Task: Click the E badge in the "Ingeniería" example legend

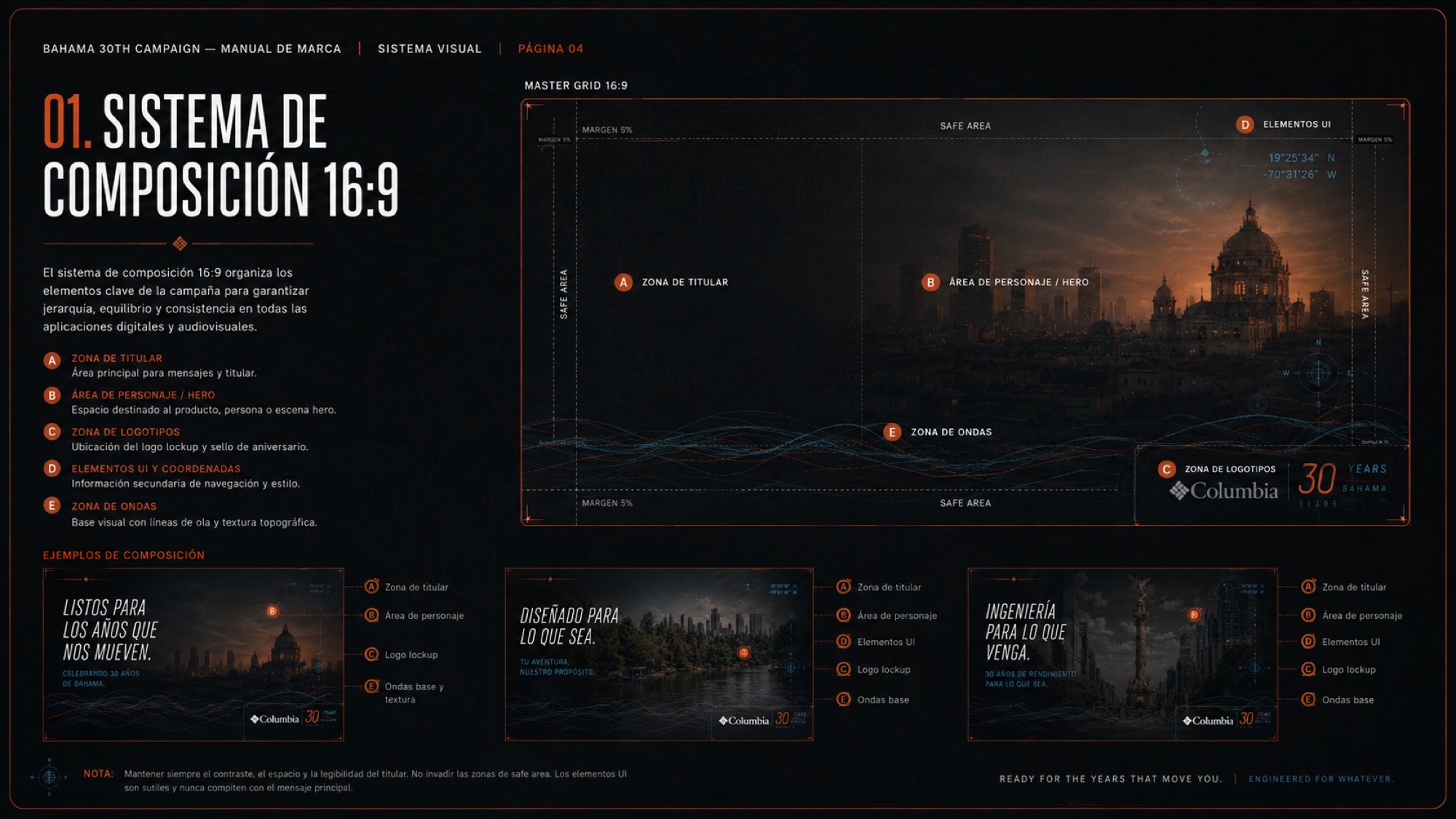Action: [1308, 700]
